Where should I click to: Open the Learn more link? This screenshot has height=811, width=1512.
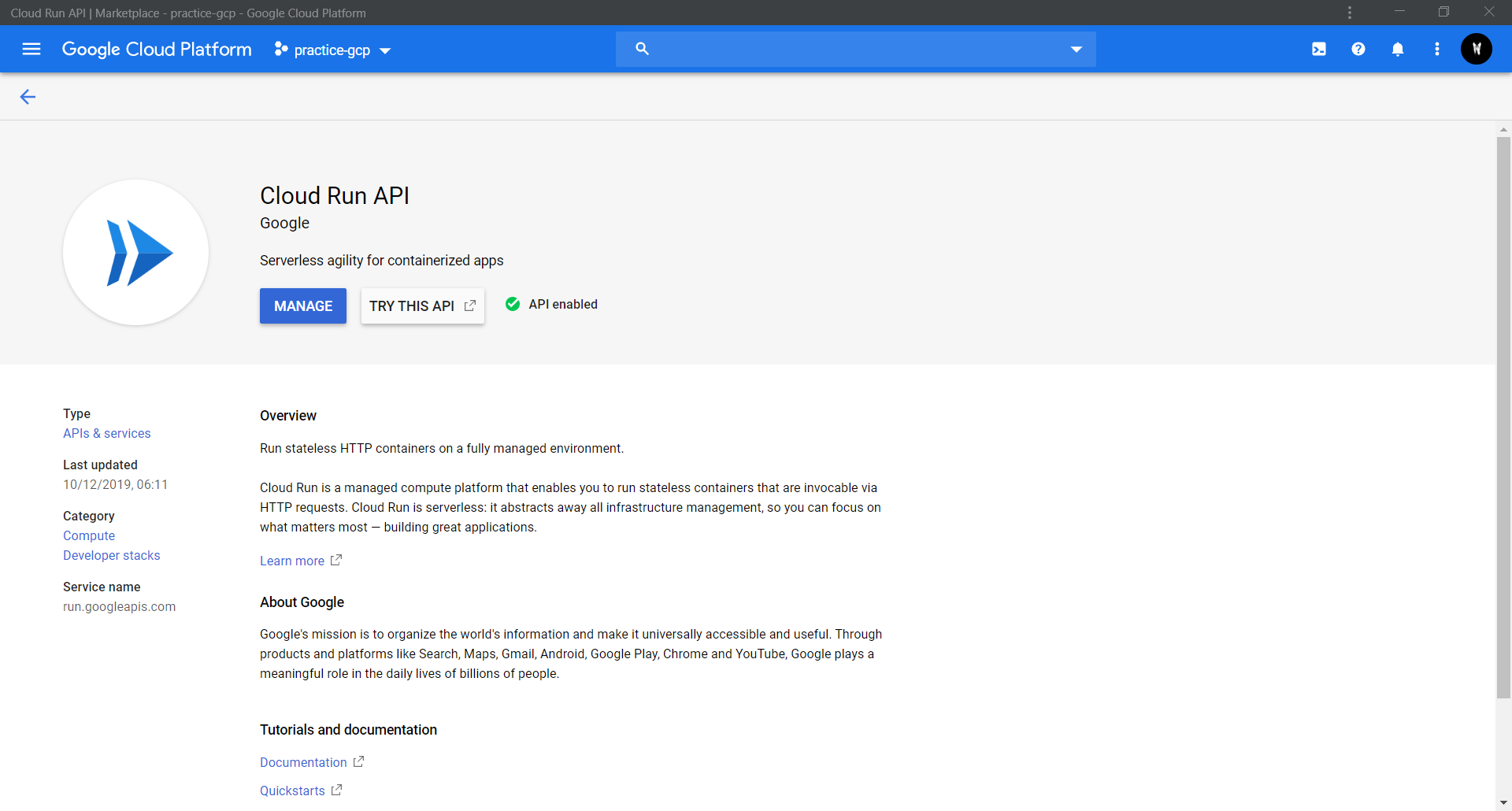292,561
